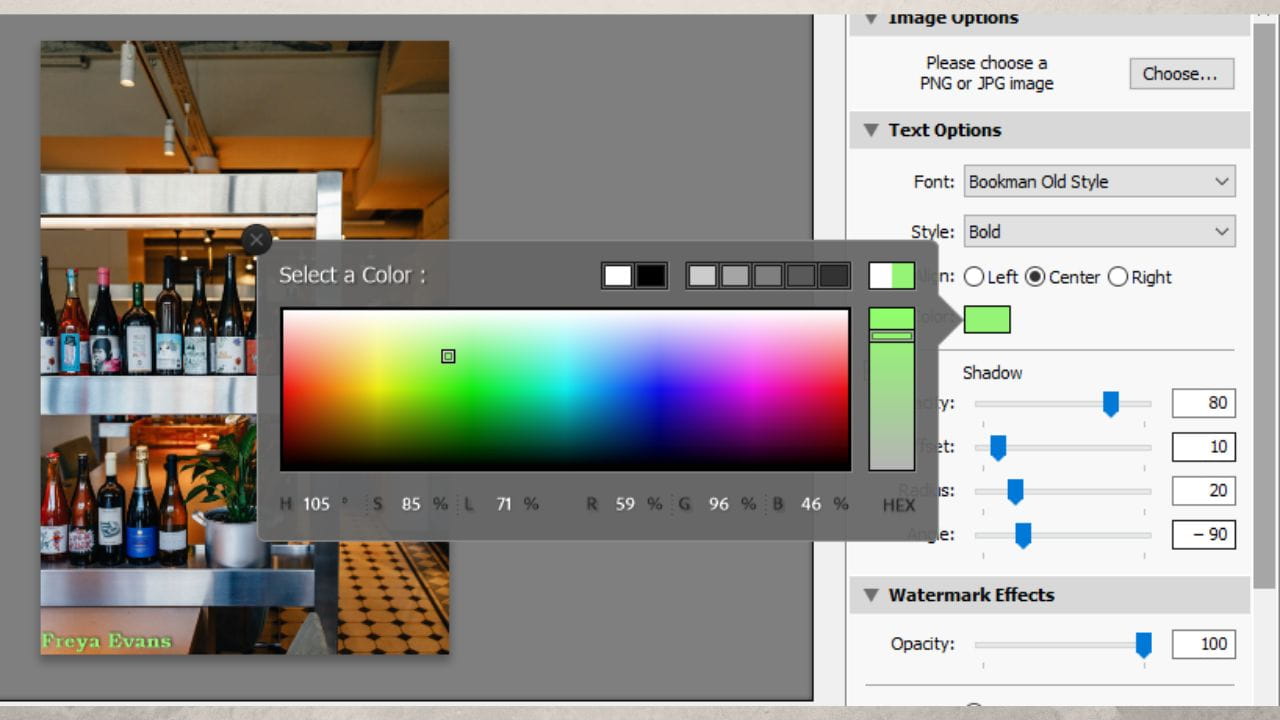Click the shadow opacity field 80
The height and width of the screenshot is (720, 1280).
point(1204,404)
